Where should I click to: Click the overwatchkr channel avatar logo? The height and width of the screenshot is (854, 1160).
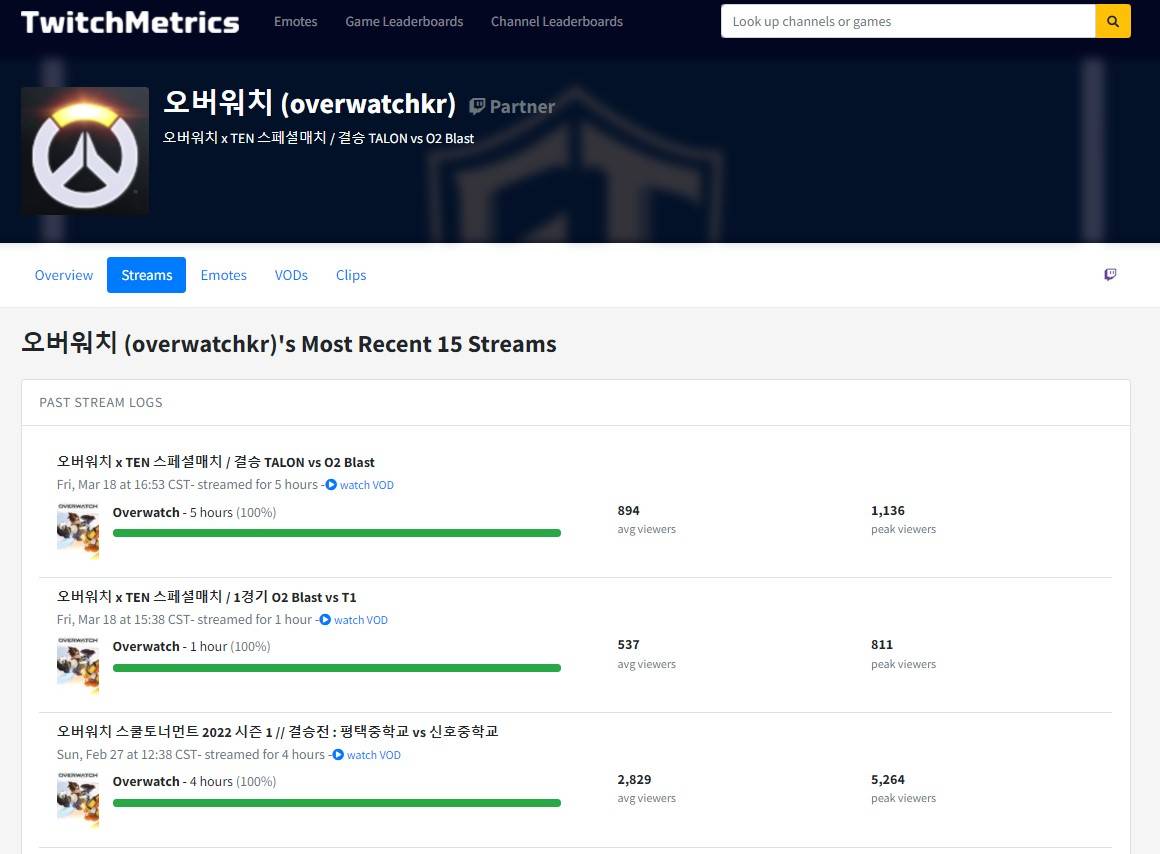(x=85, y=151)
